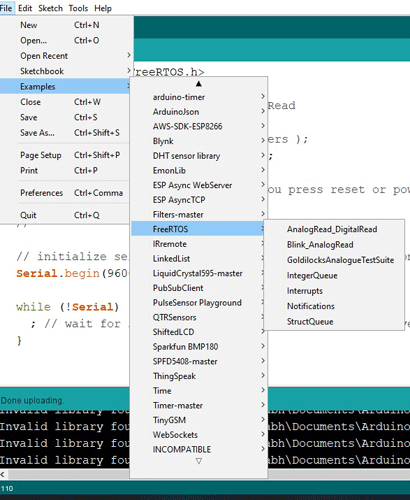Choose New from the File menu
This screenshot has width=410, height=500.
pos(65,25)
